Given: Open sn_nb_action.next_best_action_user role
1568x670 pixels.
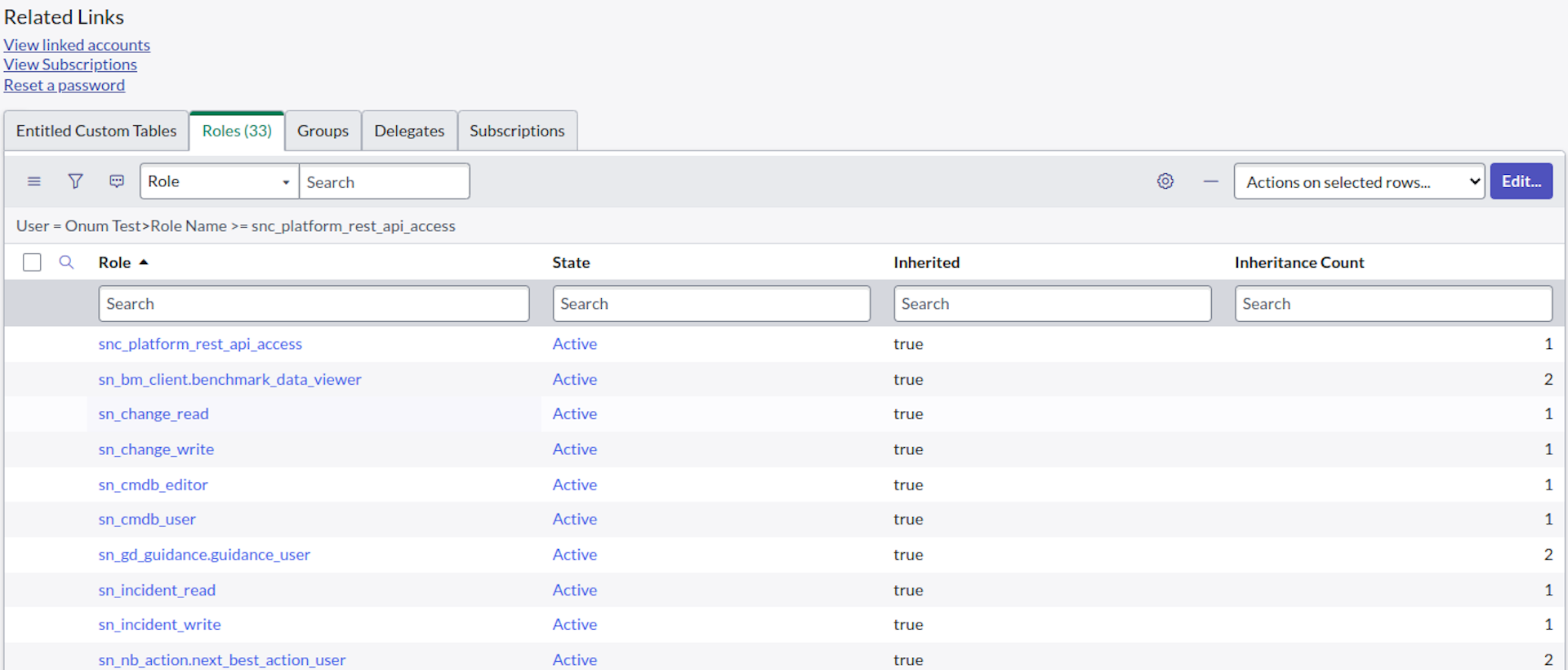Looking at the screenshot, I should click(222, 659).
